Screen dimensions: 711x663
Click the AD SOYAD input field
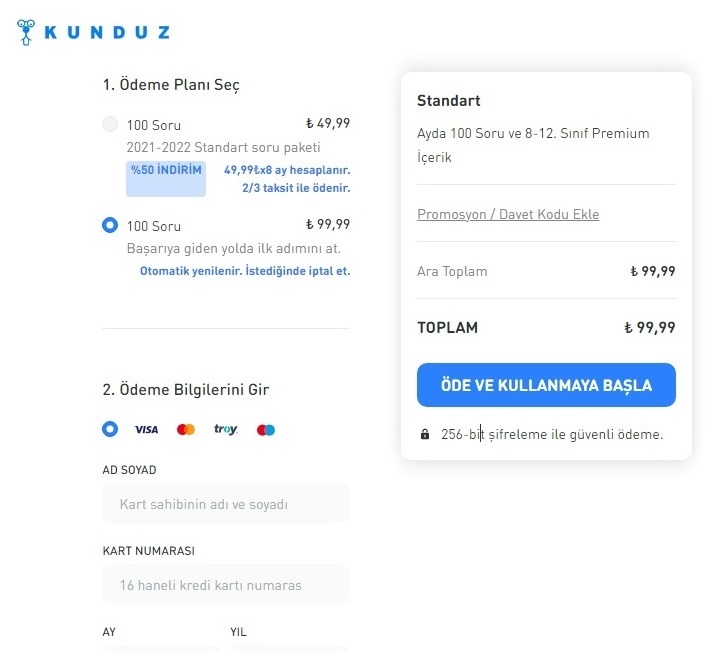[226, 504]
